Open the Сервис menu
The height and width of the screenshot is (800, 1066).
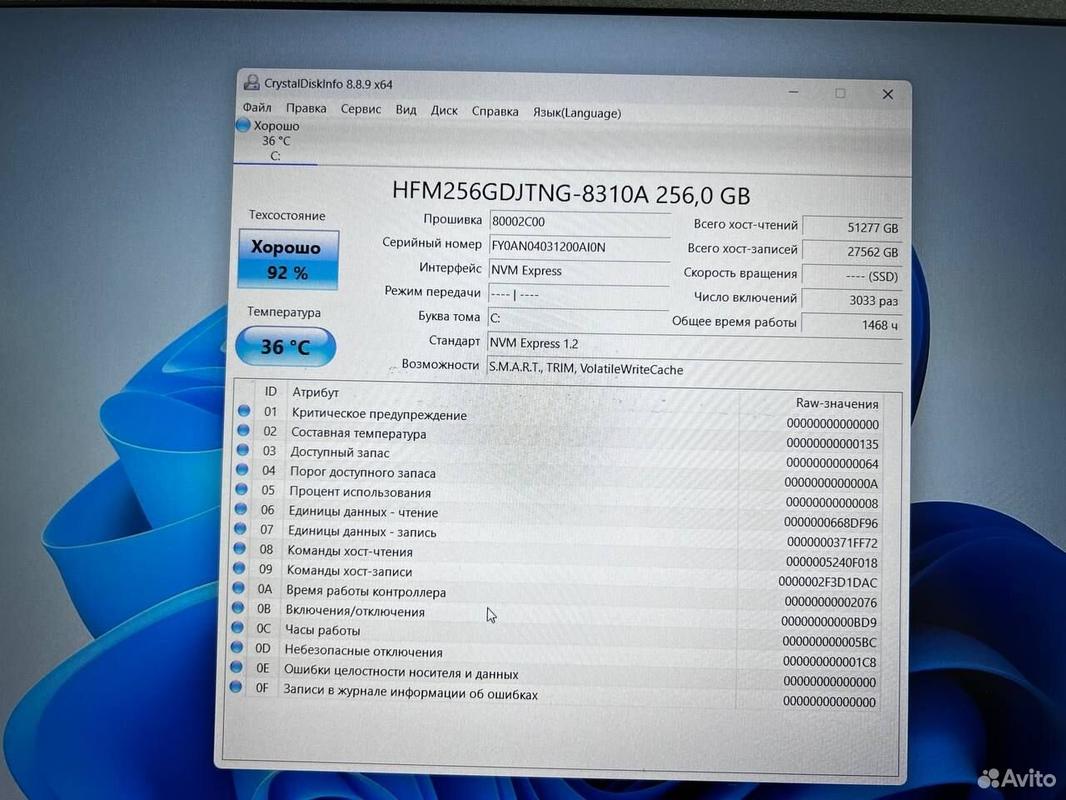click(x=360, y=109)
